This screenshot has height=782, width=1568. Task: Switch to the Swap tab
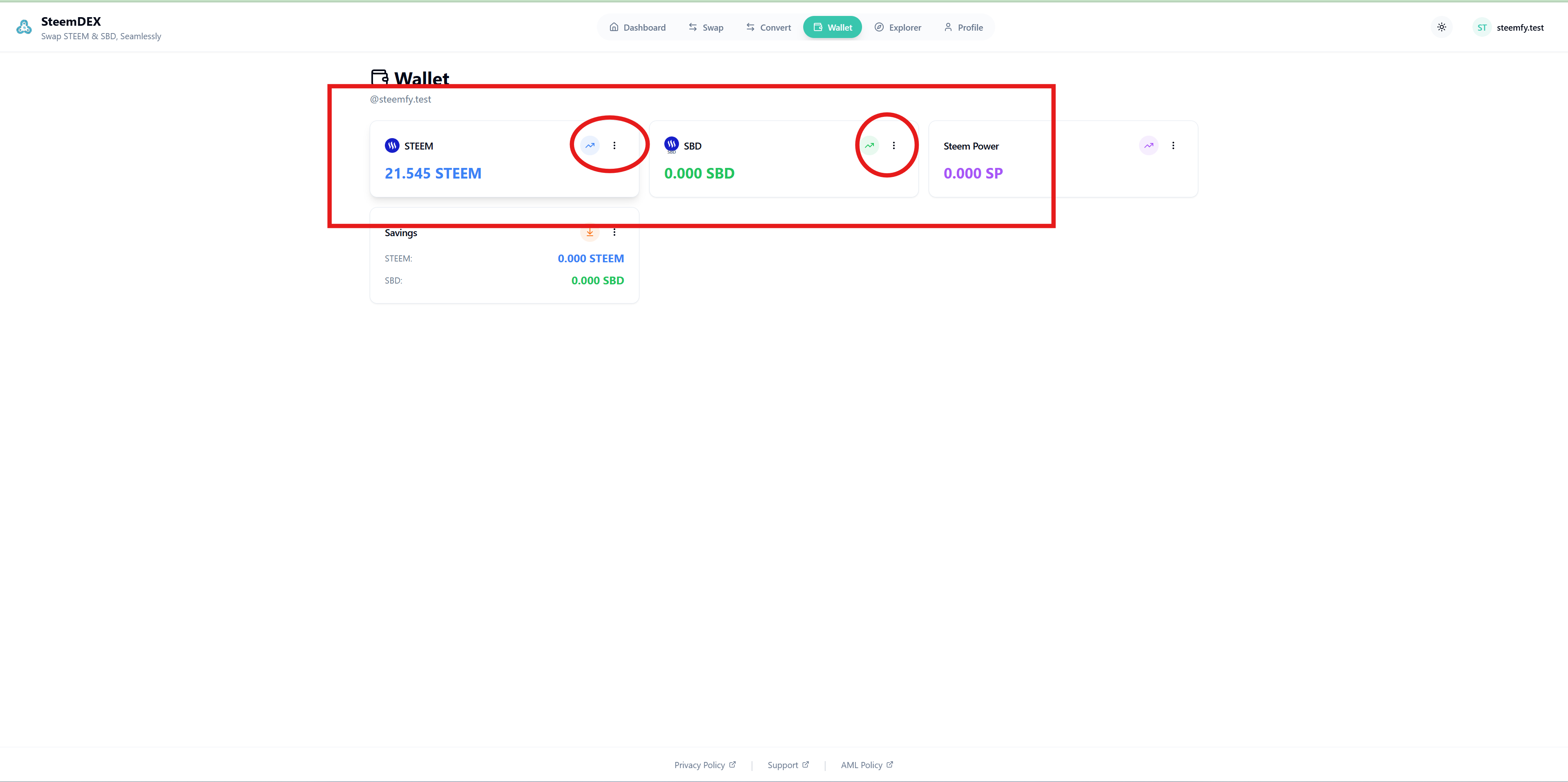coord(706,27)
